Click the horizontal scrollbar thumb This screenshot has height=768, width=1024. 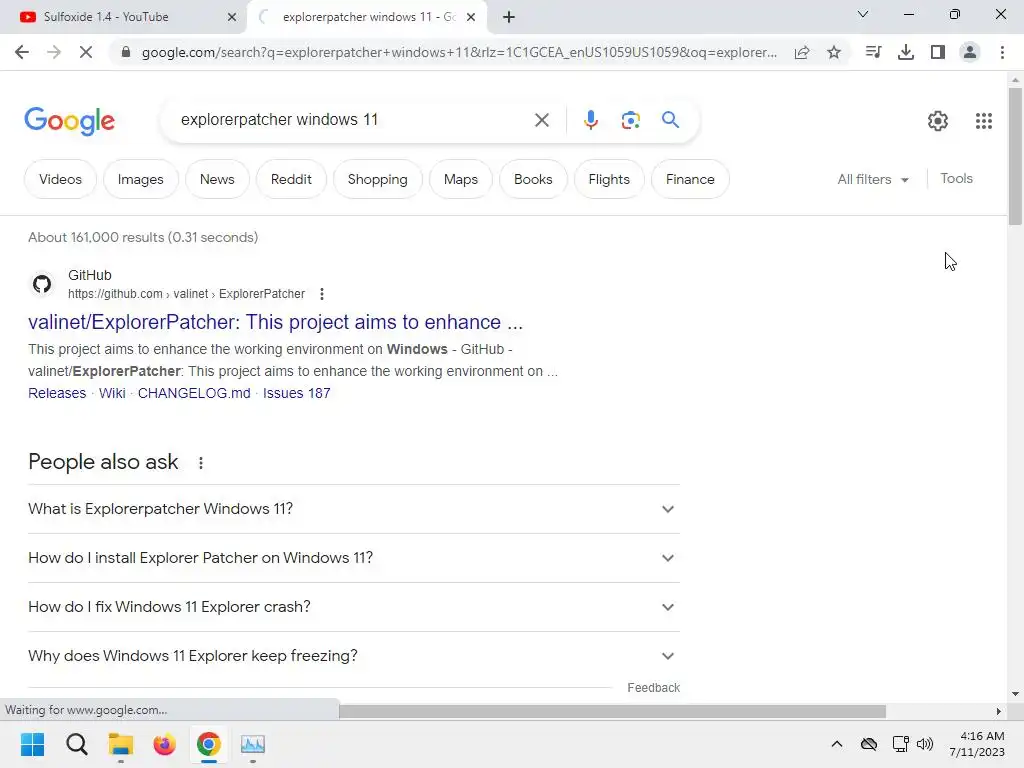[612, 711]
